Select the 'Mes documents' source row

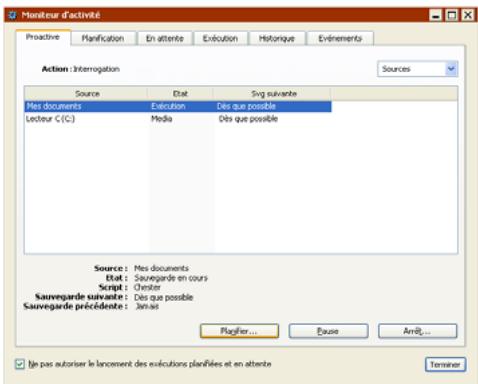[178, 106]
